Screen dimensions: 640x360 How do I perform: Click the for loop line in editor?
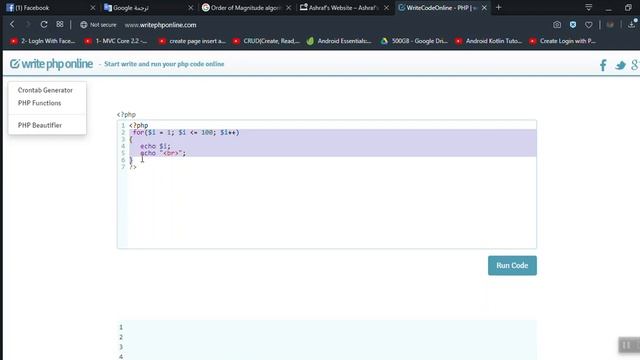[x=186, y=133]
